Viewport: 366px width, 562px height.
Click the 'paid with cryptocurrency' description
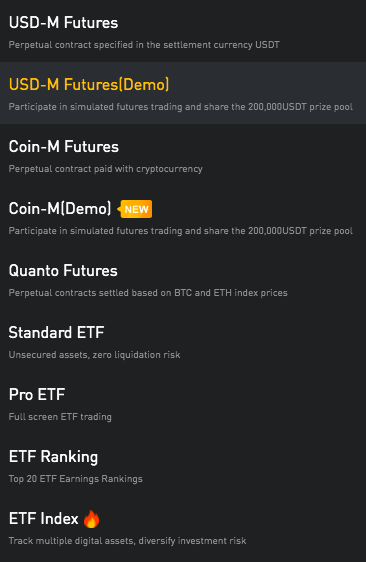(x=105, y=169)
